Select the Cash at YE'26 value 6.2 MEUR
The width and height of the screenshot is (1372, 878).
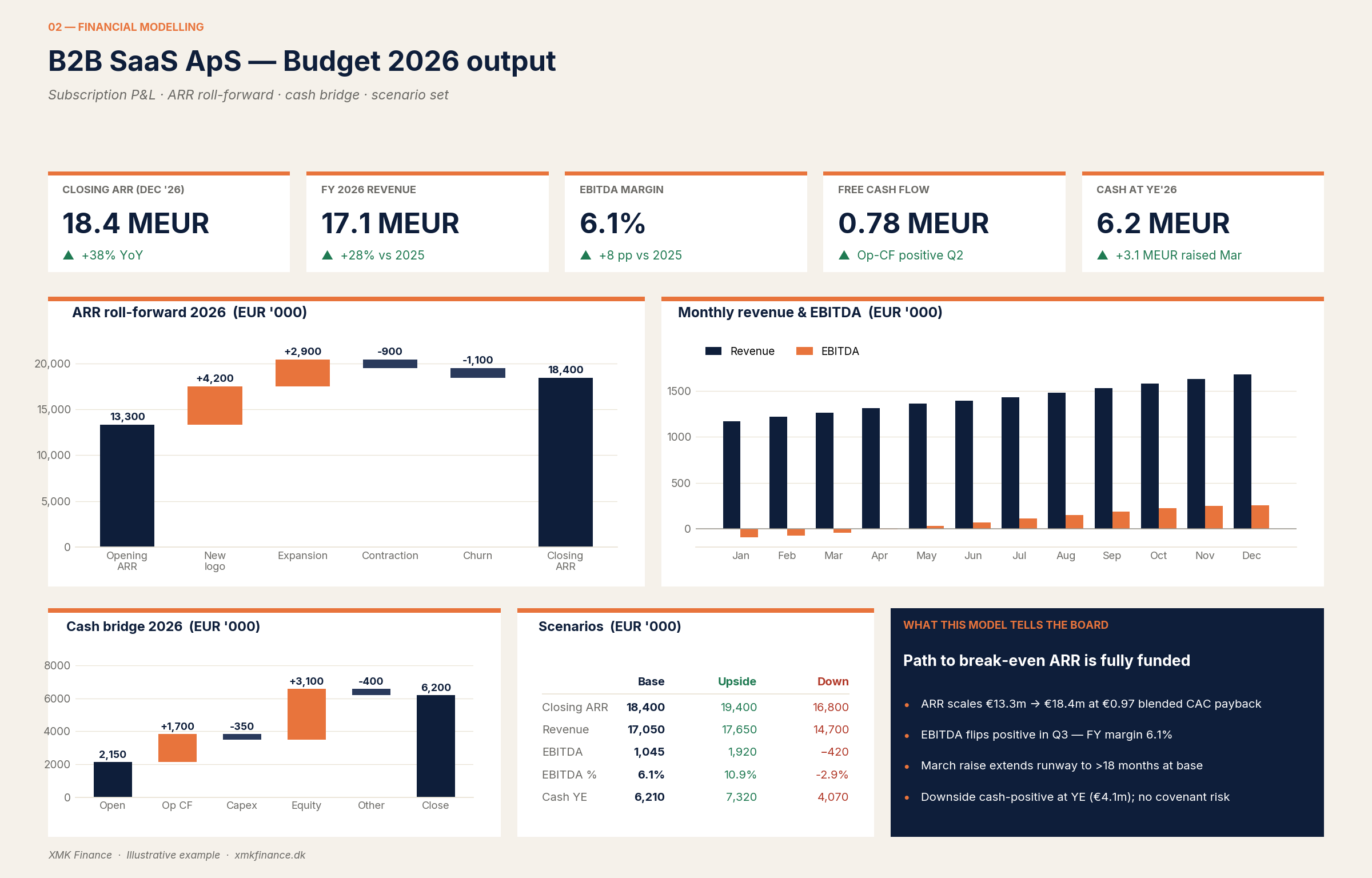click(x=1163, y=223)
